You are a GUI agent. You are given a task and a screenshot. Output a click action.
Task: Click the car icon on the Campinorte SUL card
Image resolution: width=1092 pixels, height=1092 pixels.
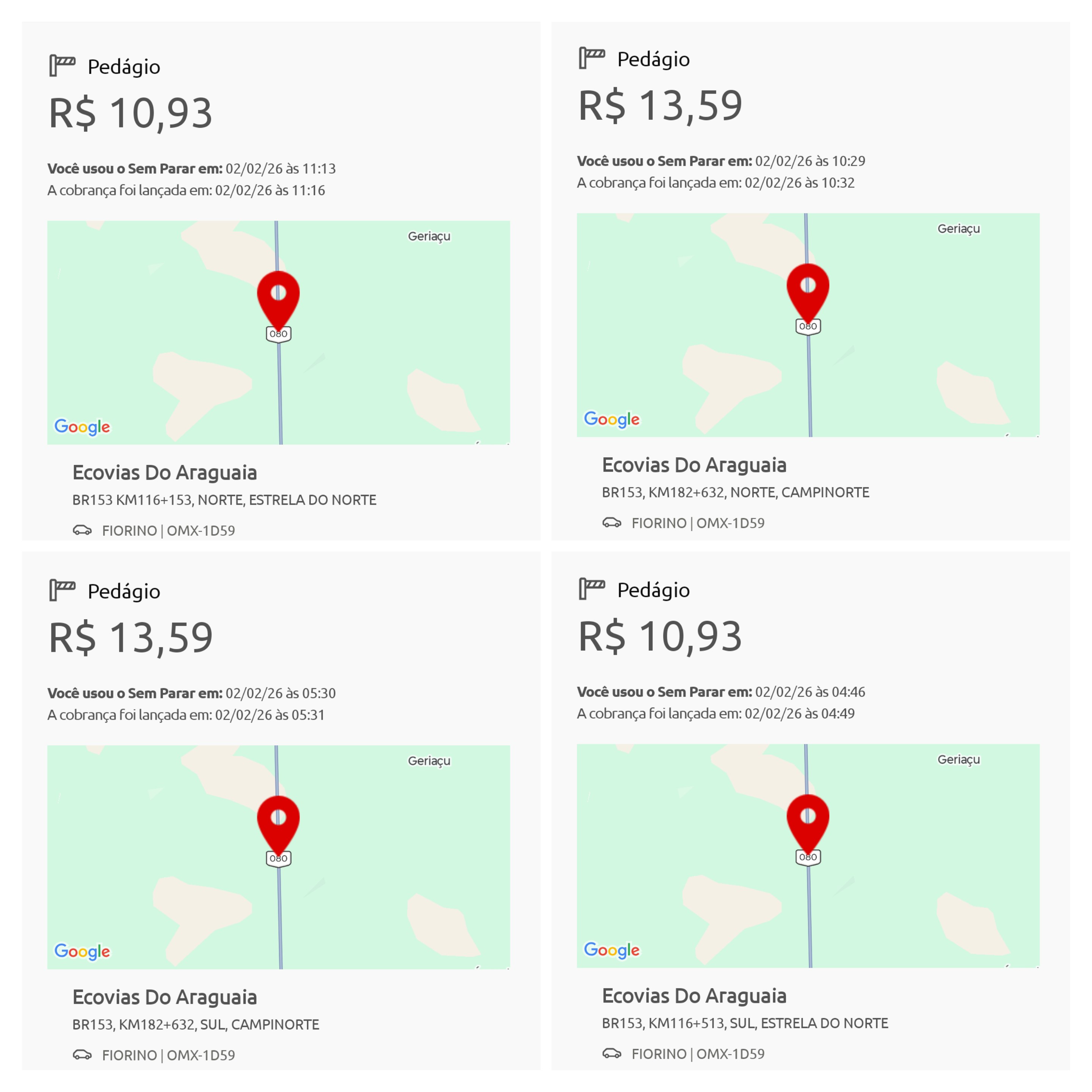[x=83, y=1055]
